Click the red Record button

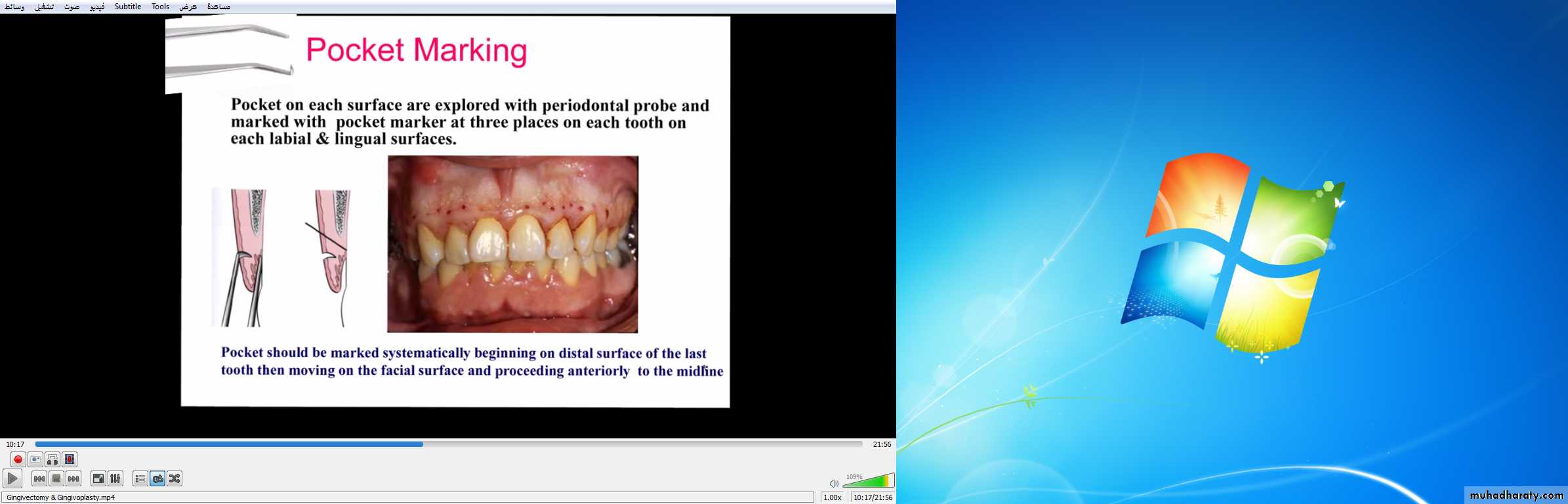[x=18, y=459]
